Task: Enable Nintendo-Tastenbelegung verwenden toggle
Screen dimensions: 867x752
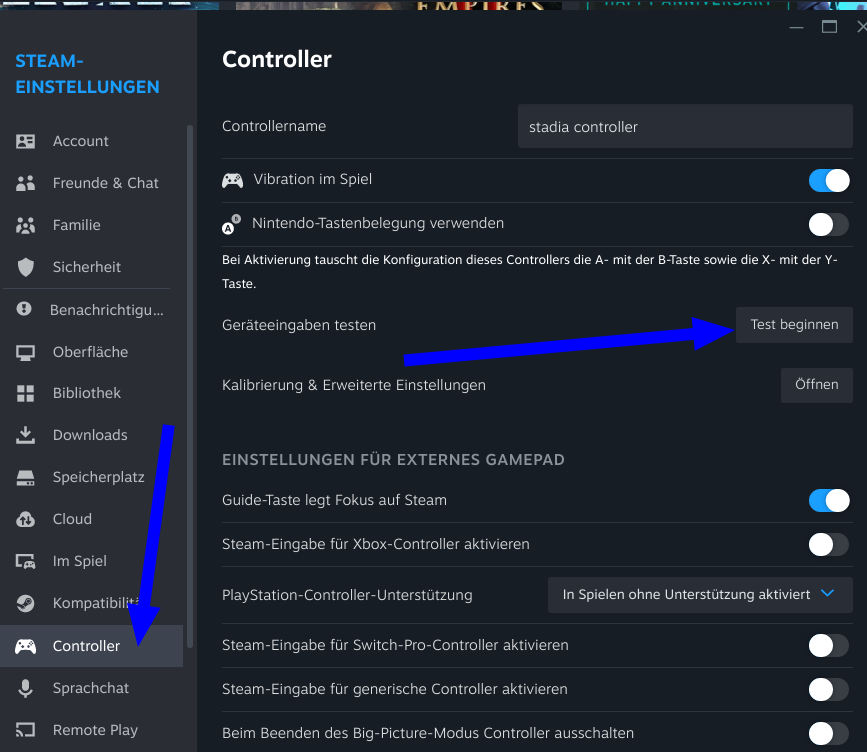Action: tap(829, 224)
